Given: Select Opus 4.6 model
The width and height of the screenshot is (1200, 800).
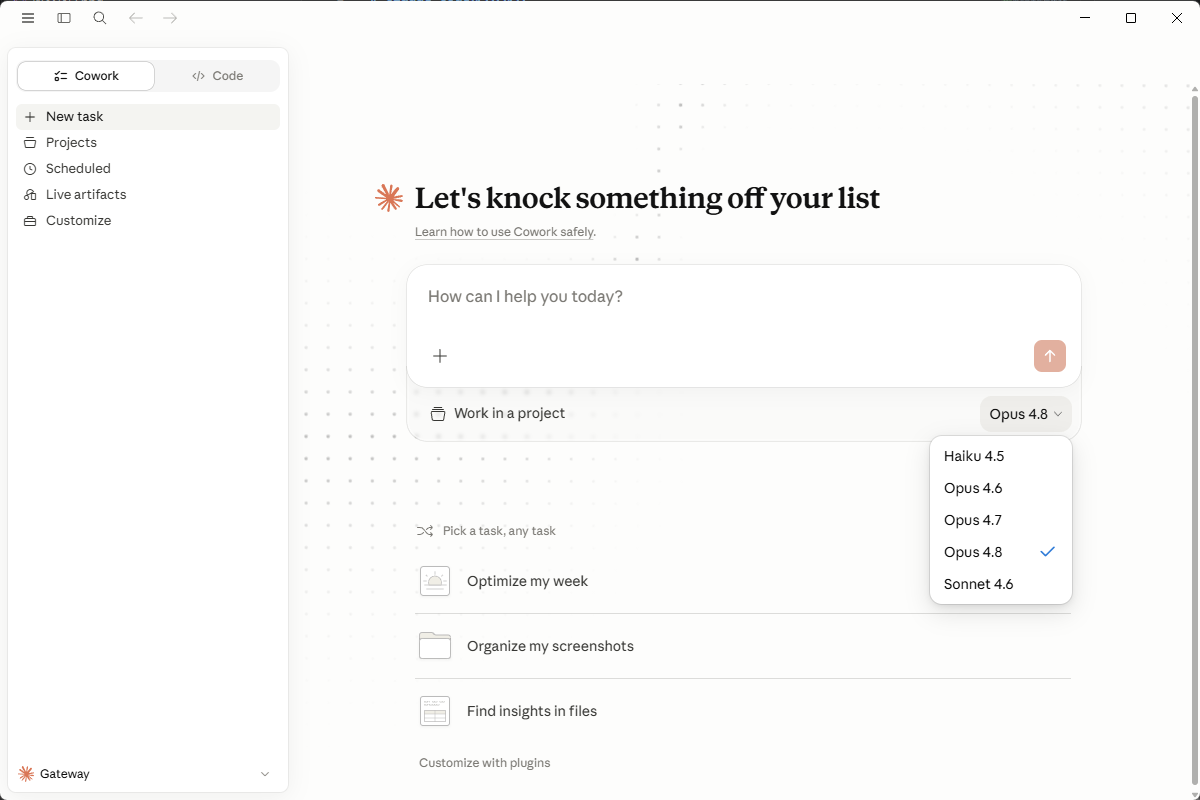Looking at the screenshot, I should [1001, 488].
